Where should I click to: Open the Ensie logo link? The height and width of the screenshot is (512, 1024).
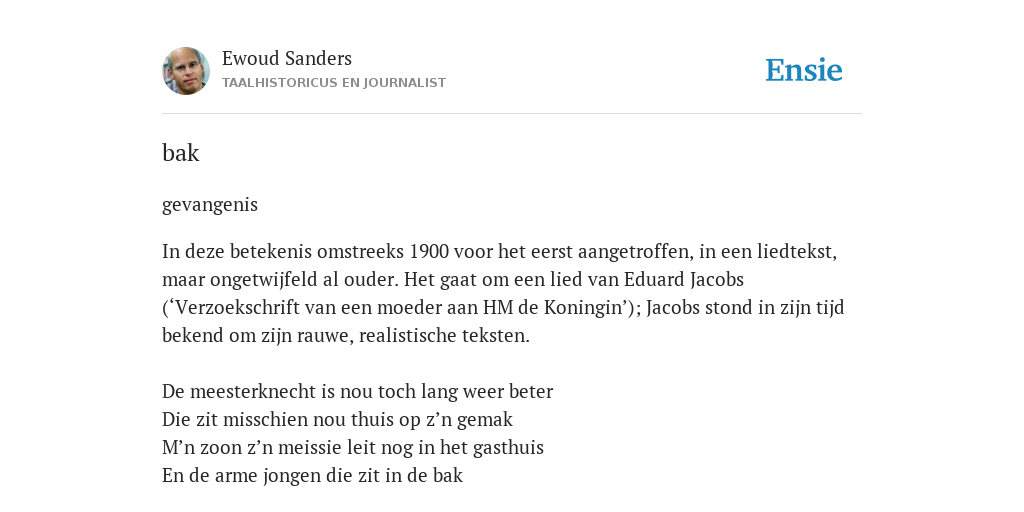point(804,71)
